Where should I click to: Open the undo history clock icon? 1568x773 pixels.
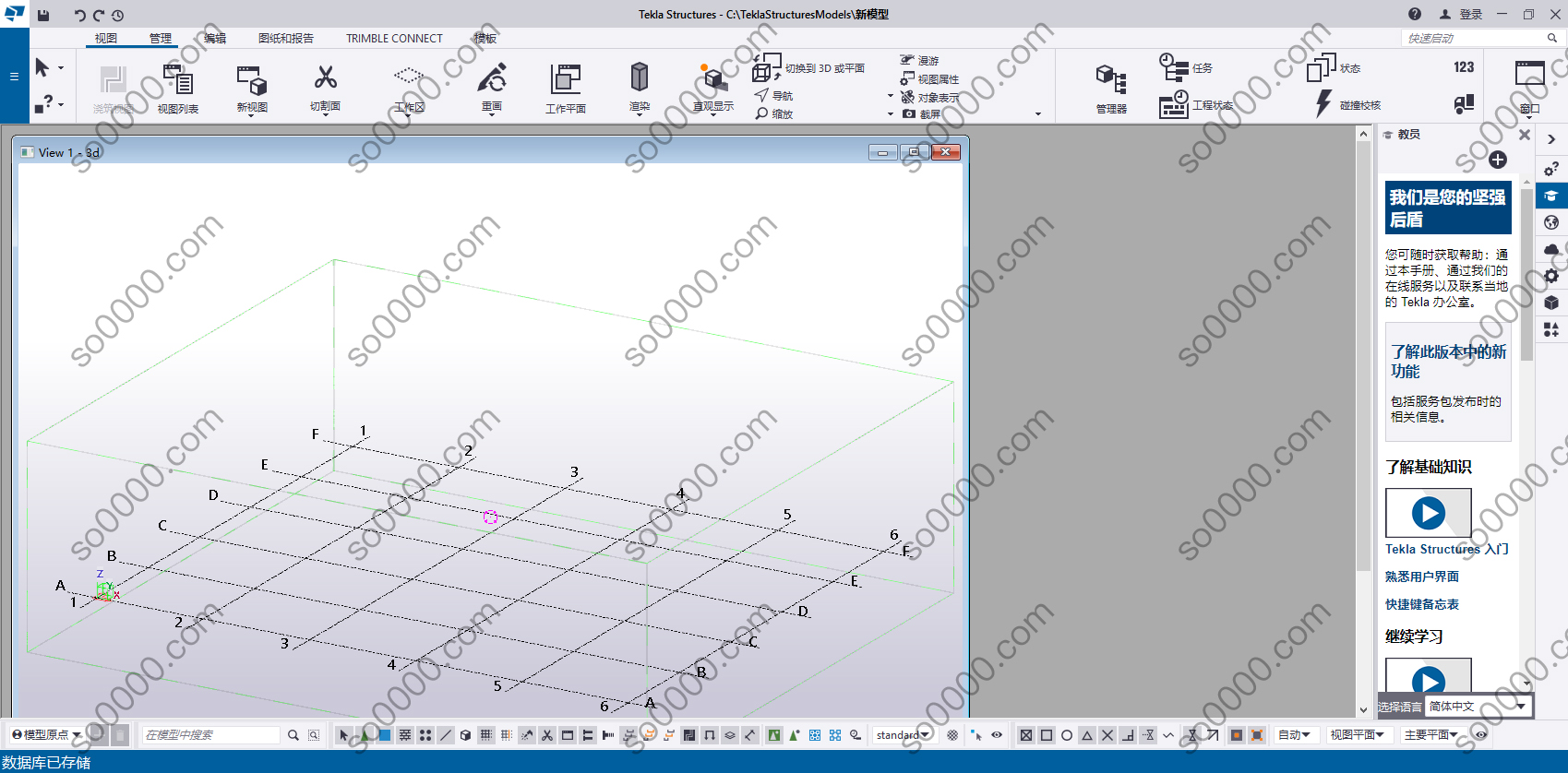click(x=117, y=15)
